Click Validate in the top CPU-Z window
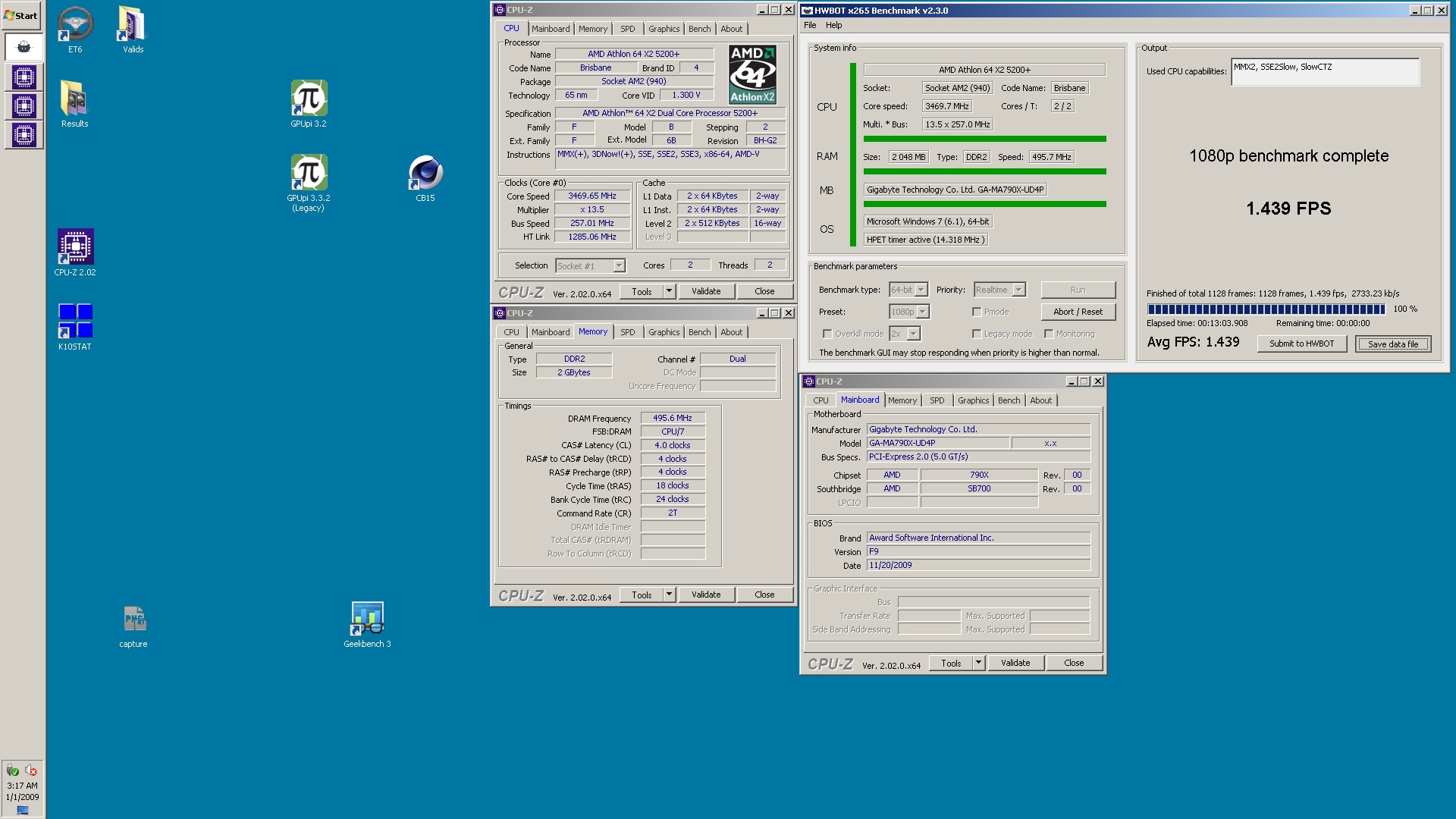The image size is (1456, 819). 706,291
